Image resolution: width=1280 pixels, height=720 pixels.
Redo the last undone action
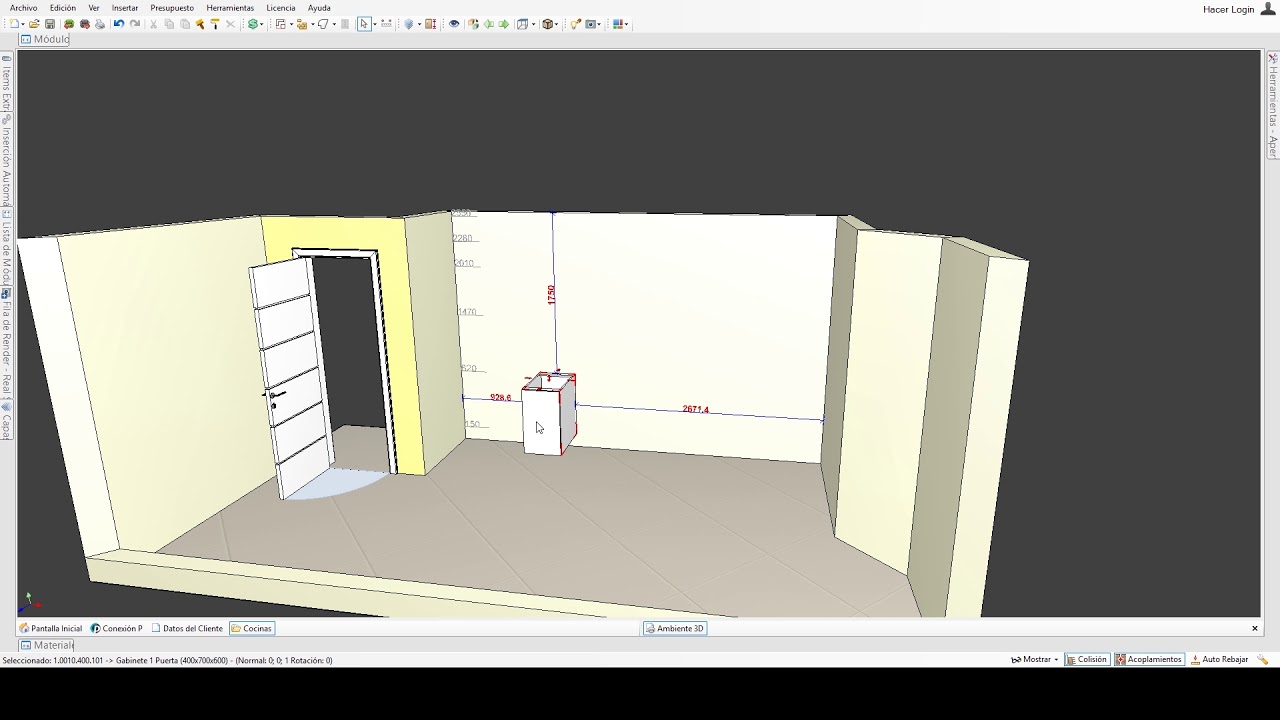point(135,24)
